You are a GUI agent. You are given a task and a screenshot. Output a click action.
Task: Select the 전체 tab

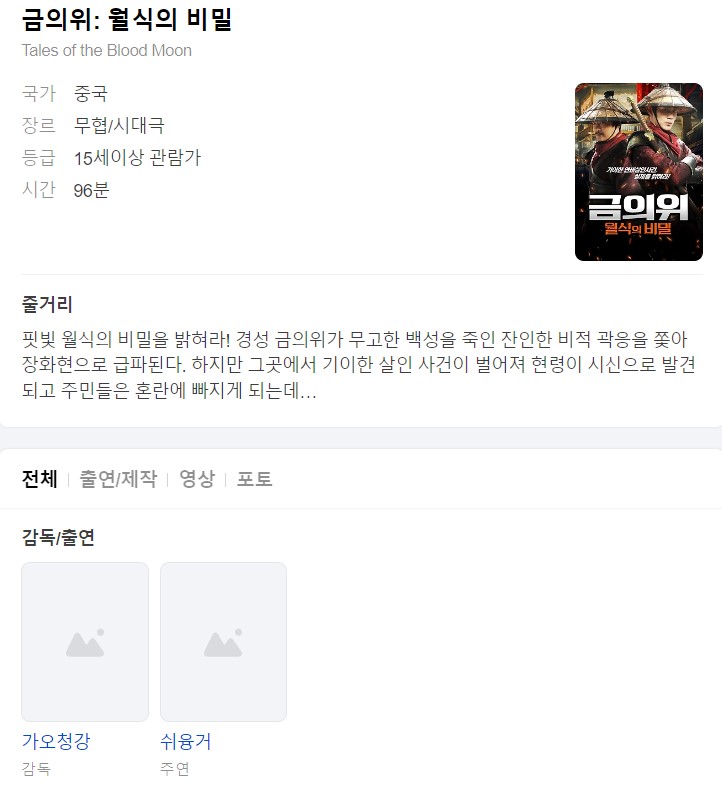(x=39, y=479)
